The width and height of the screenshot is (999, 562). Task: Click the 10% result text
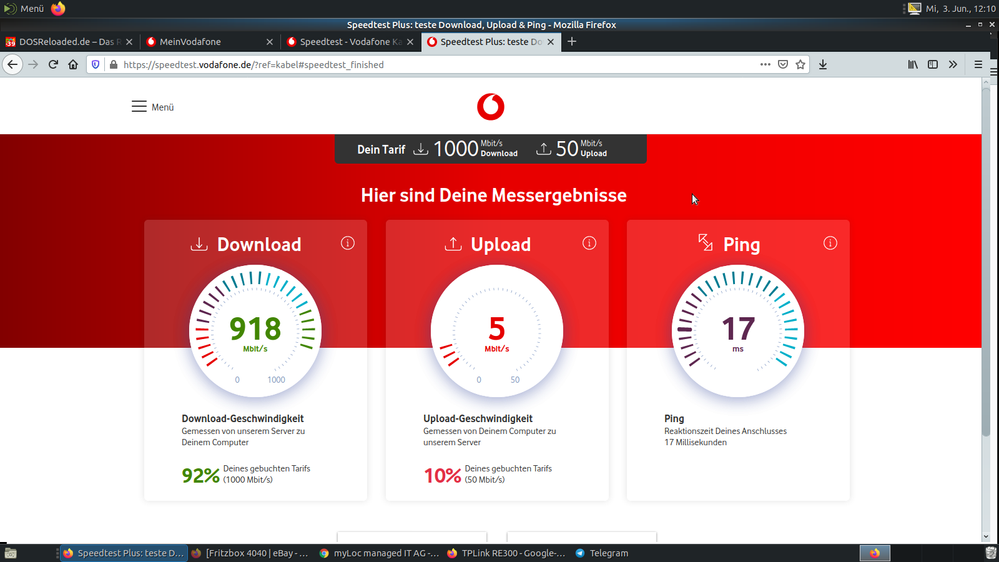click(442, 475)
